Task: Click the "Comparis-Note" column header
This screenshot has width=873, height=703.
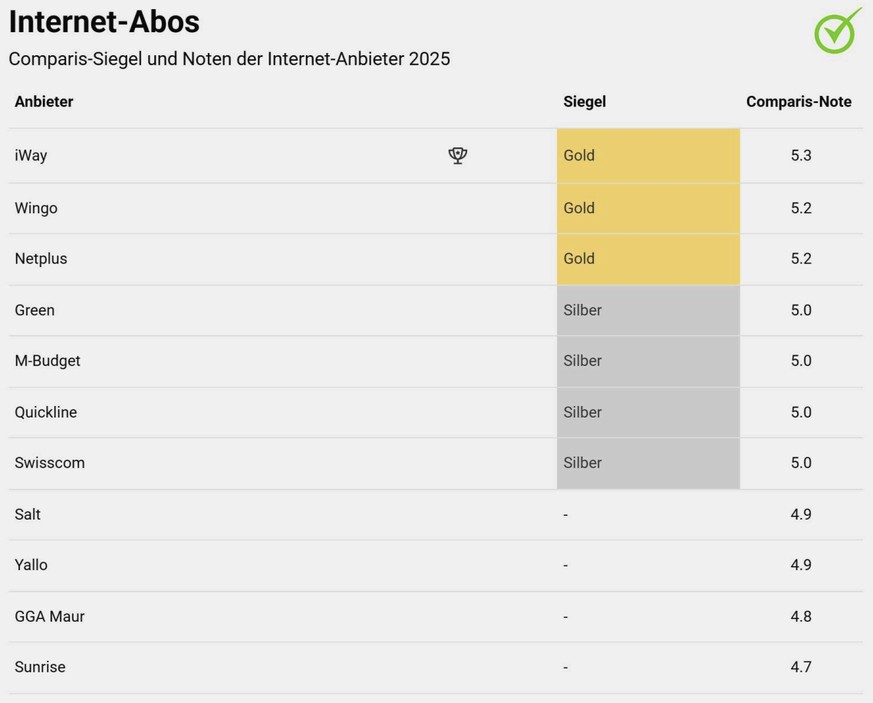Action: pos(799,102)
